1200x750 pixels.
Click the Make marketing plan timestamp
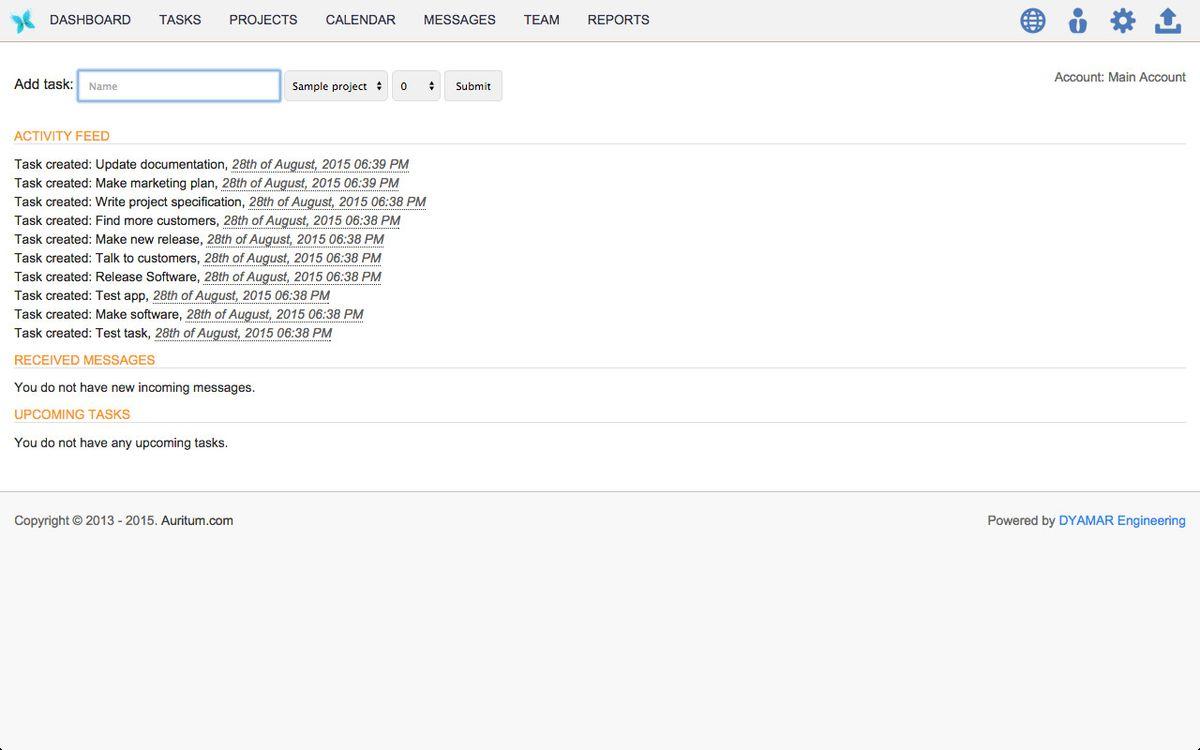click(310, 184)
